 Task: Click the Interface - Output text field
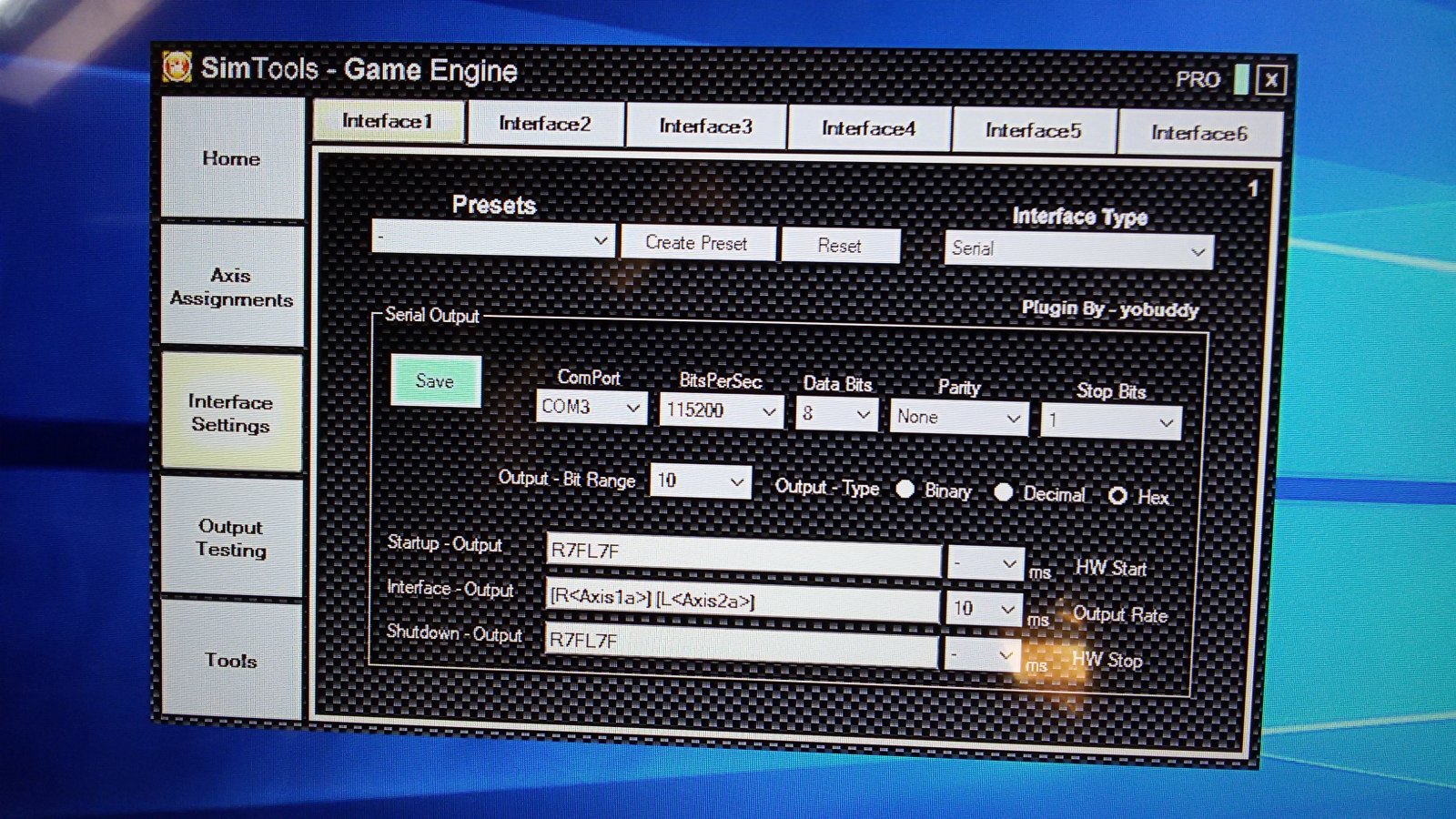(x=743, y=601)
